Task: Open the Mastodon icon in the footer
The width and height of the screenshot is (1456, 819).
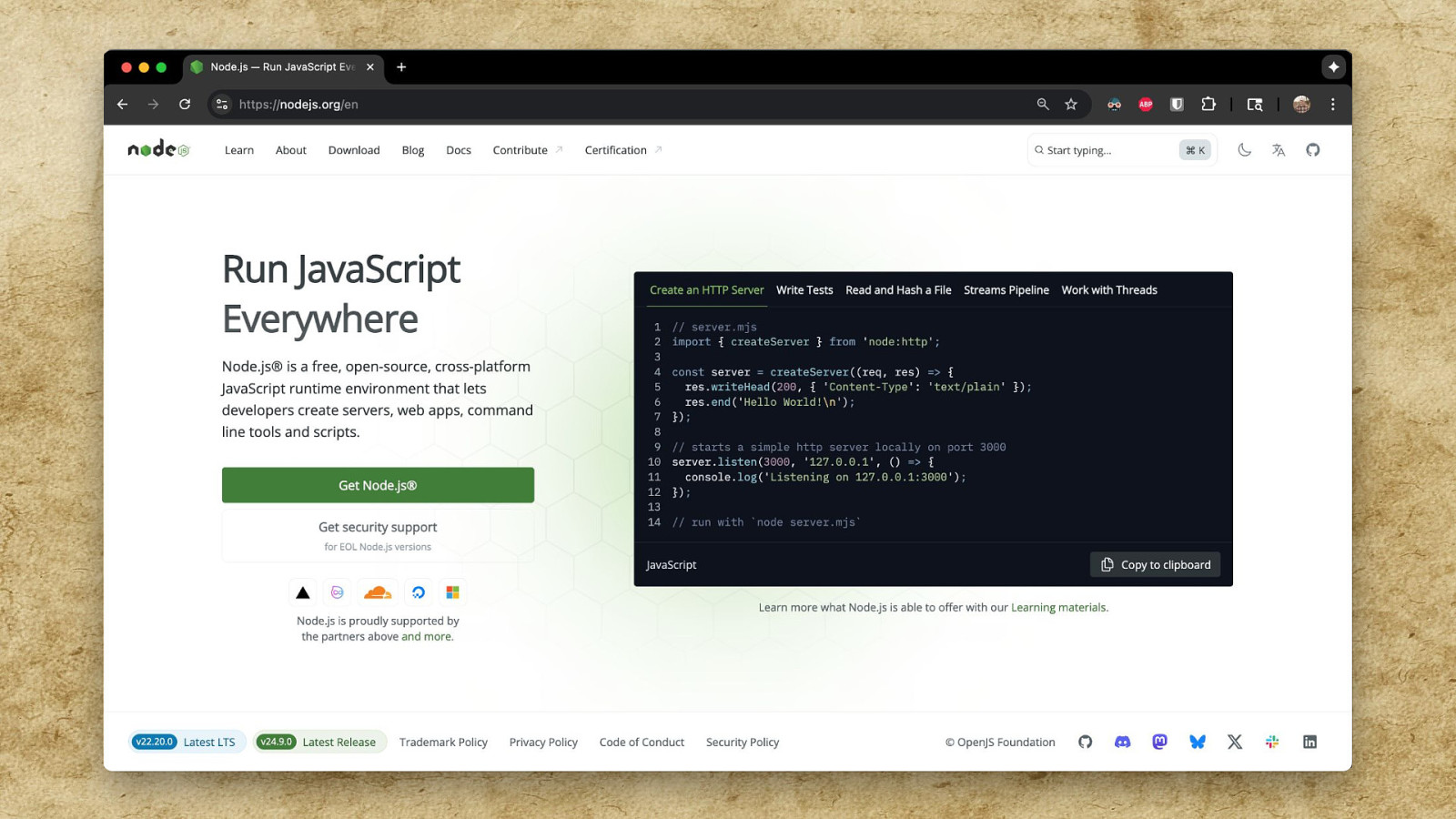Action: pos(1159,742)
